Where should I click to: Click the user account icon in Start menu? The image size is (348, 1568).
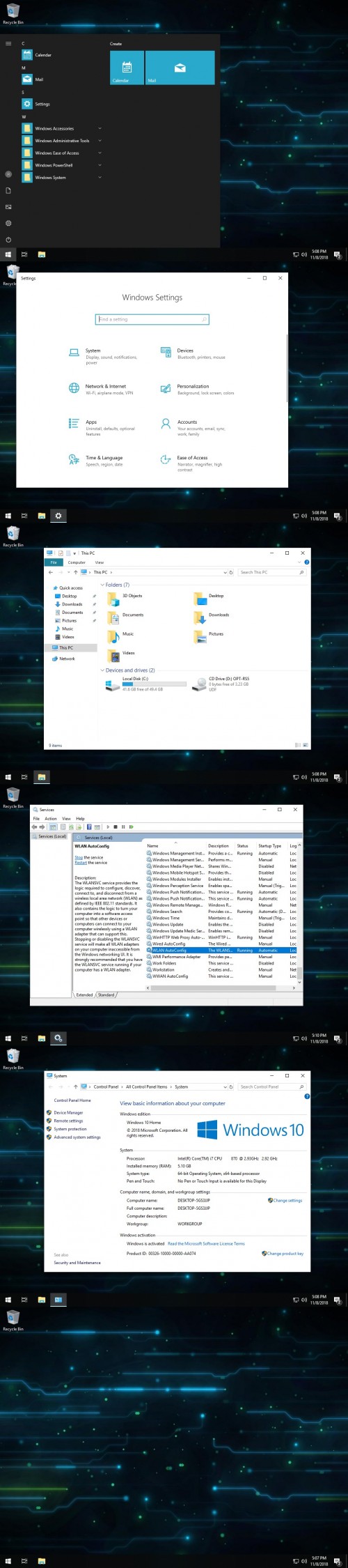8,174
